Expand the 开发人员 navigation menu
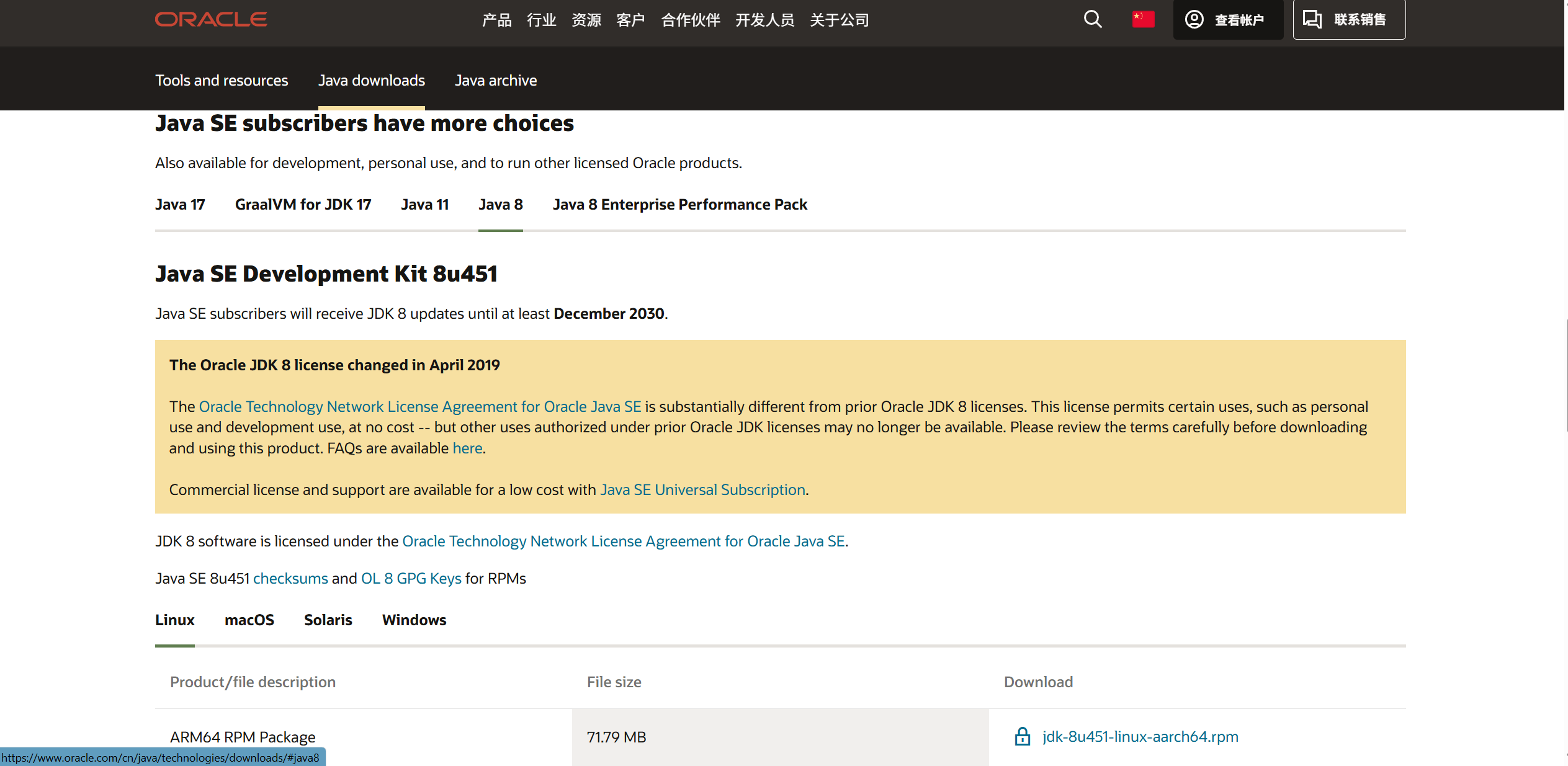The height and width of the screenshot is (766, 1568). [x=764, y=20]
